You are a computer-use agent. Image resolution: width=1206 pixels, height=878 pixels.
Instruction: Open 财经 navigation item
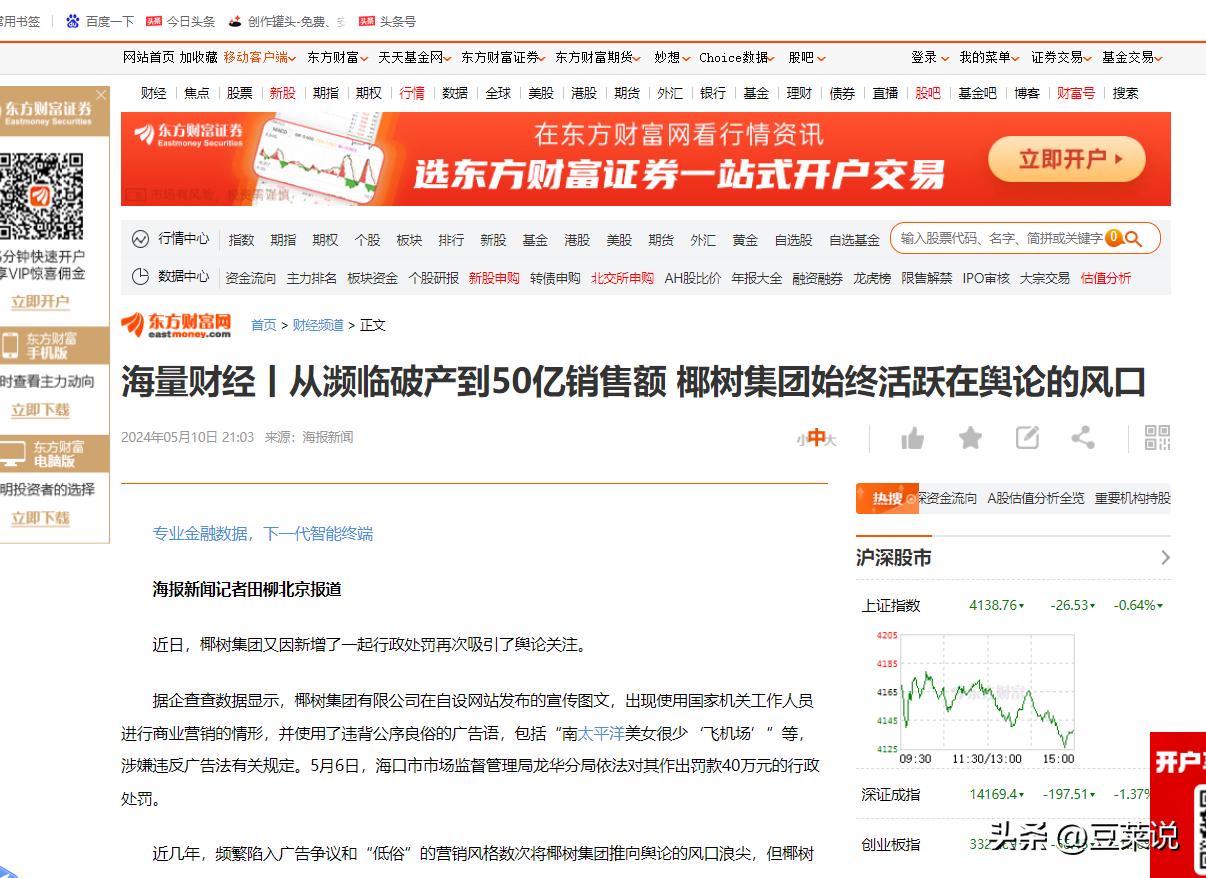click(x=154, y=93)
